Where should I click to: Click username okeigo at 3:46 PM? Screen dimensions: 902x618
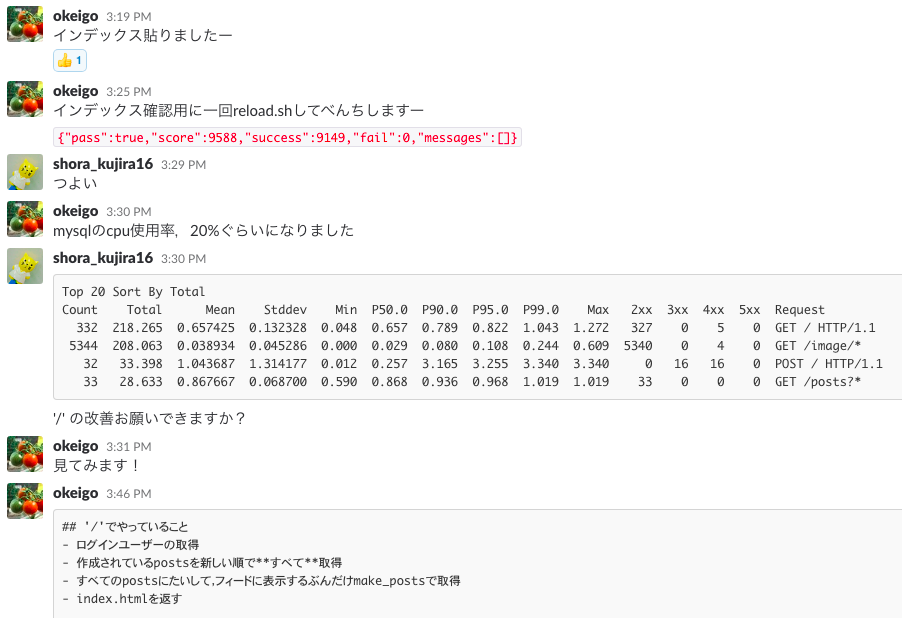75,493
